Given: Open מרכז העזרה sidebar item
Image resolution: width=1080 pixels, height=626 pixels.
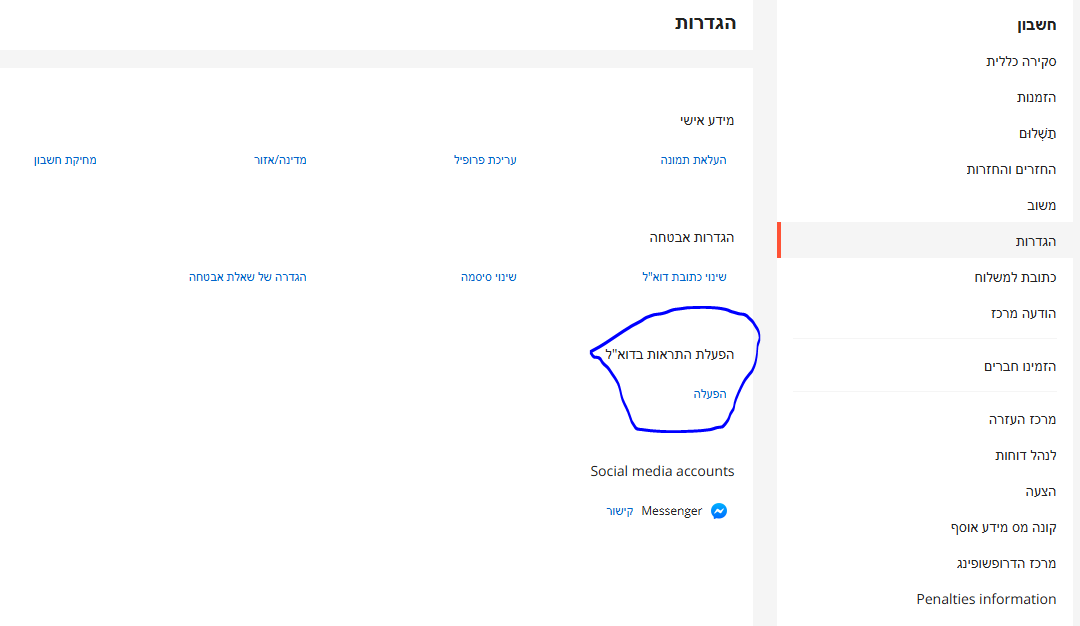Looking at the screenshot, I should [x=1022, y=419].
